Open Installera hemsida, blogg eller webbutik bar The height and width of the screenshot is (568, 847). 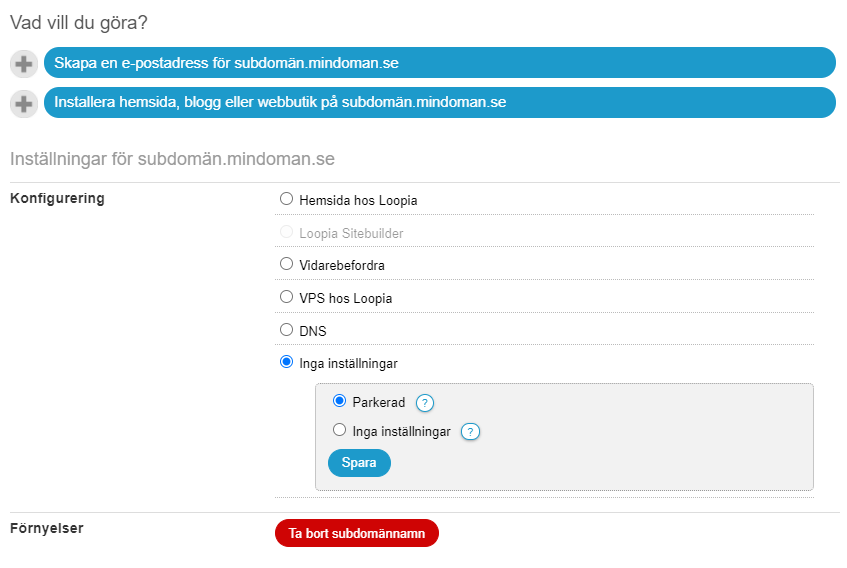point(440,103)
